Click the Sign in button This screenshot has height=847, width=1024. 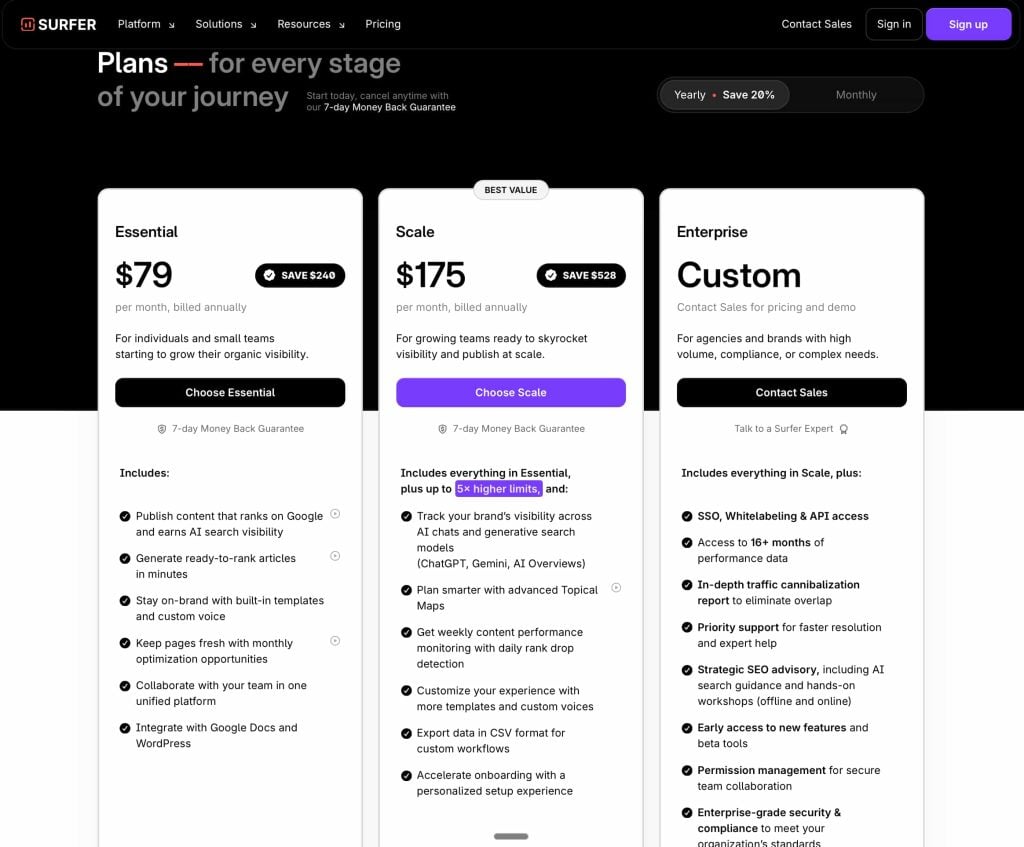click(894, 24)
